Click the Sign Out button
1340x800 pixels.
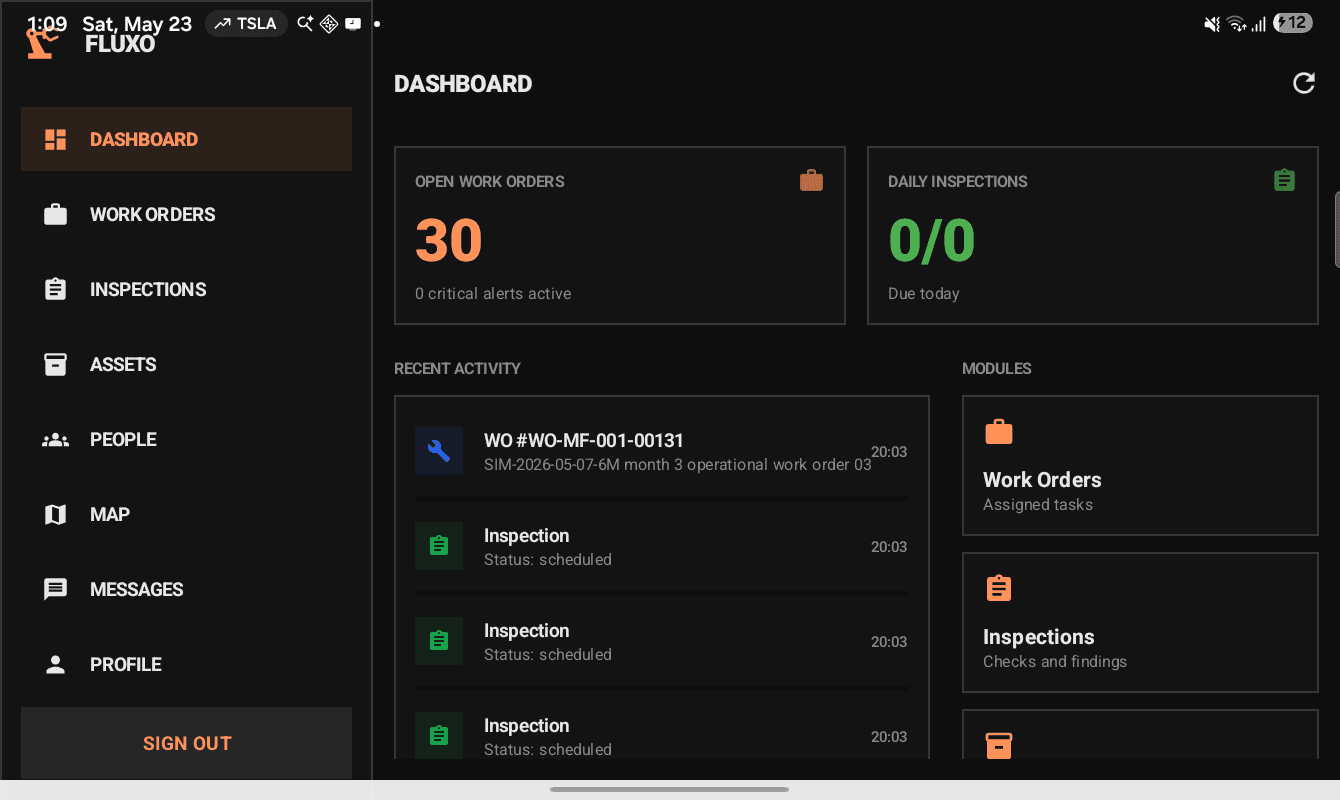tap(186, 743)
